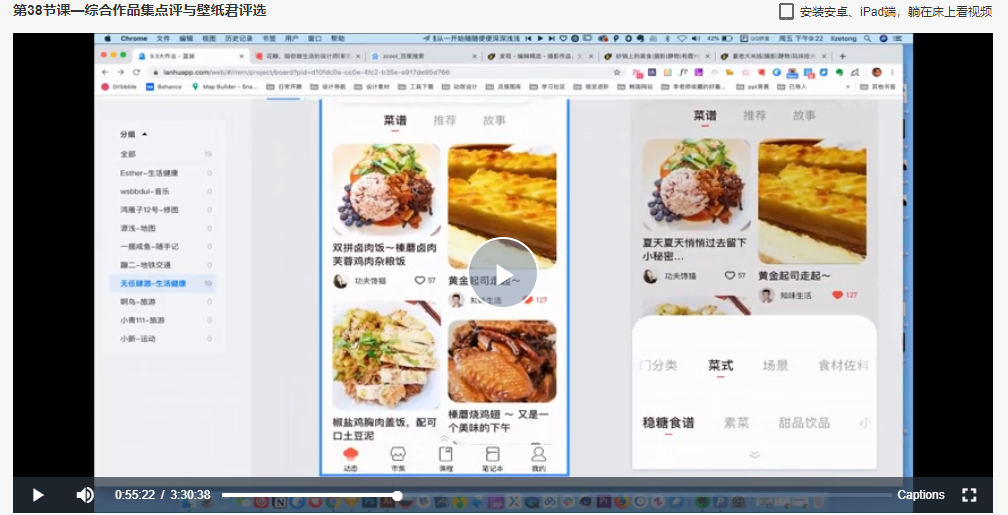Click the browser back arrow
This screenshot has width=1008, height=515.
(x=105, y=72)
